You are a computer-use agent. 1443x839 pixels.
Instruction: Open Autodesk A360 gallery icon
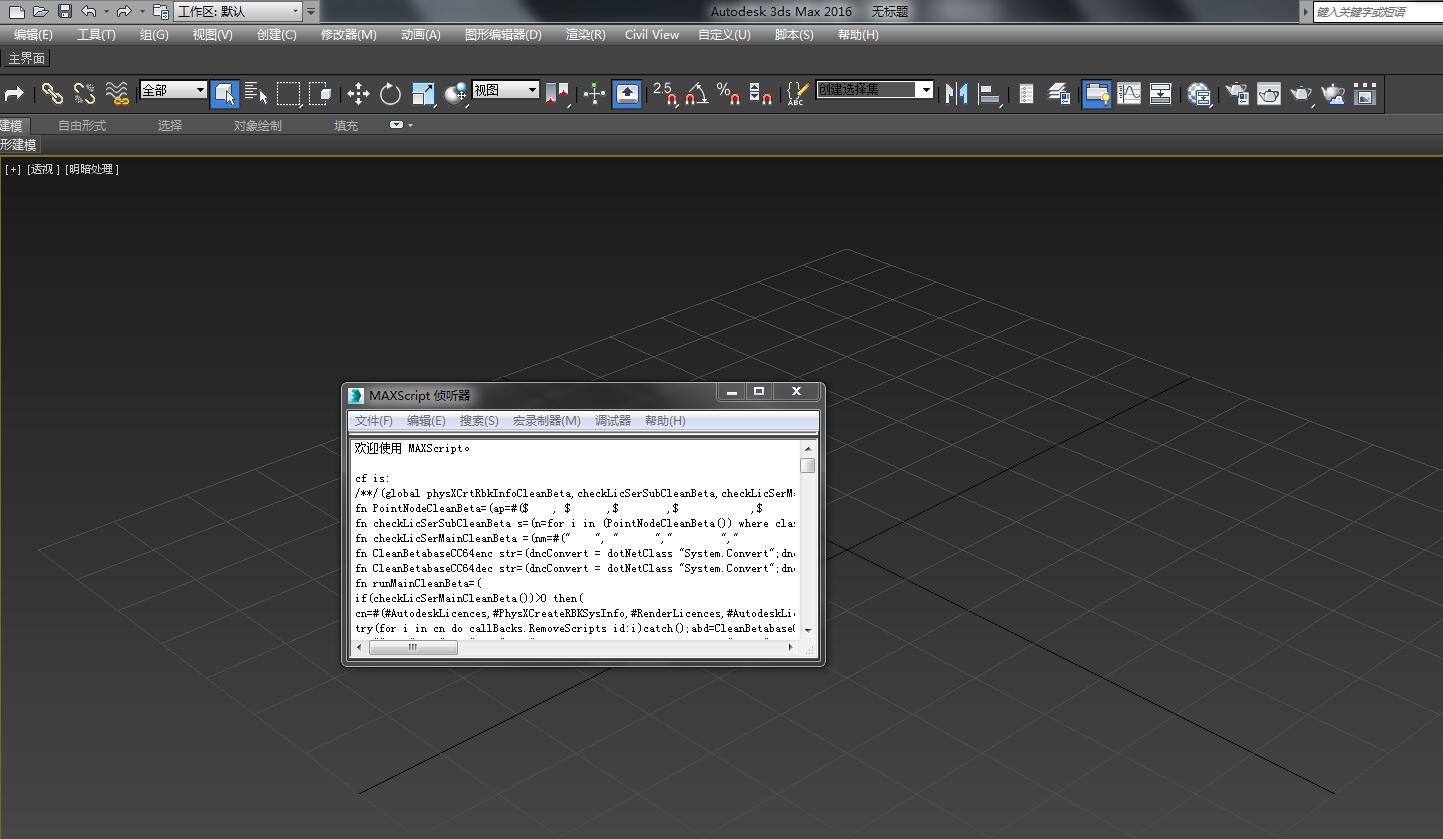pyautogui.click(x=1365, y=94)
